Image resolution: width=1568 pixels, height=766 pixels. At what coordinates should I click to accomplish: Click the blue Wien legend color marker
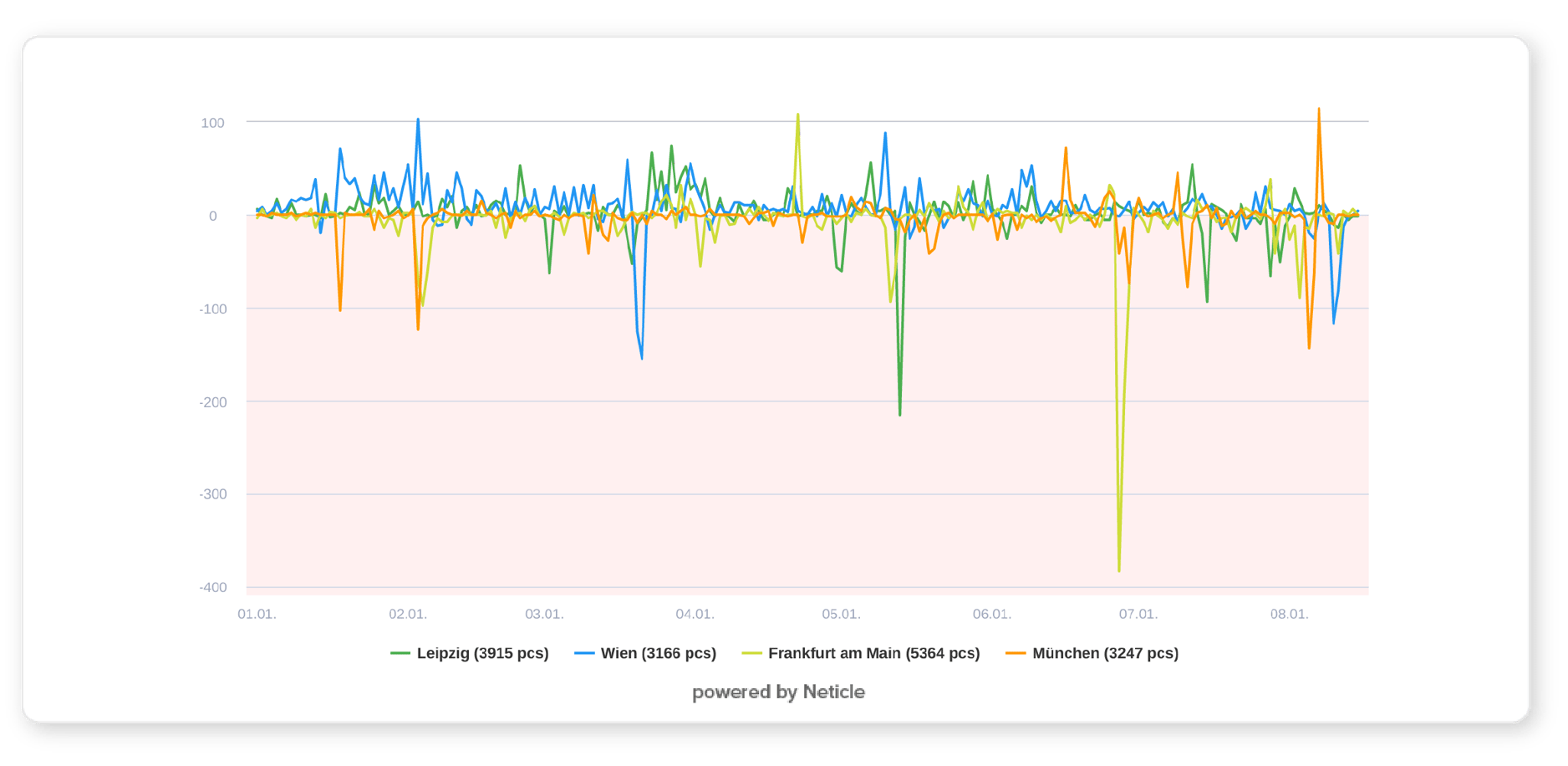coord(584,653)
